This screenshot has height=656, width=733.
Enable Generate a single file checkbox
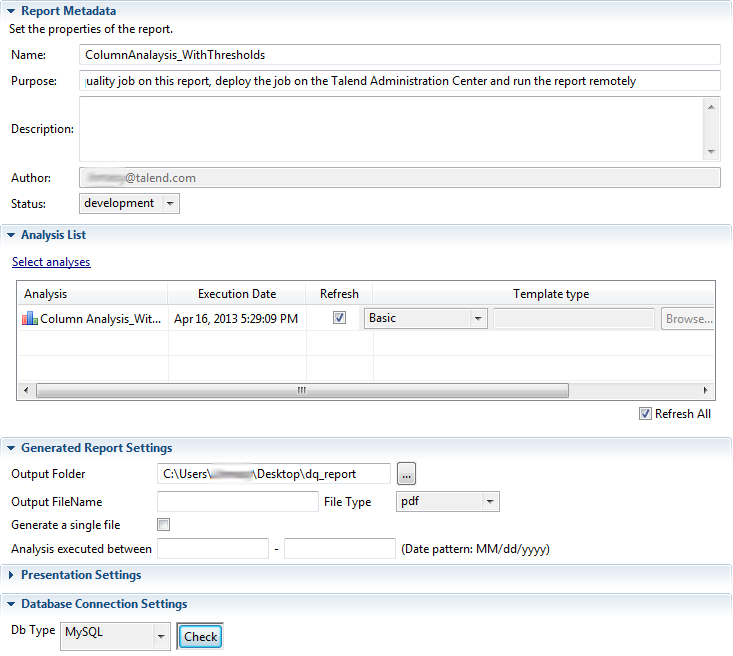click(x=164, y=525)
